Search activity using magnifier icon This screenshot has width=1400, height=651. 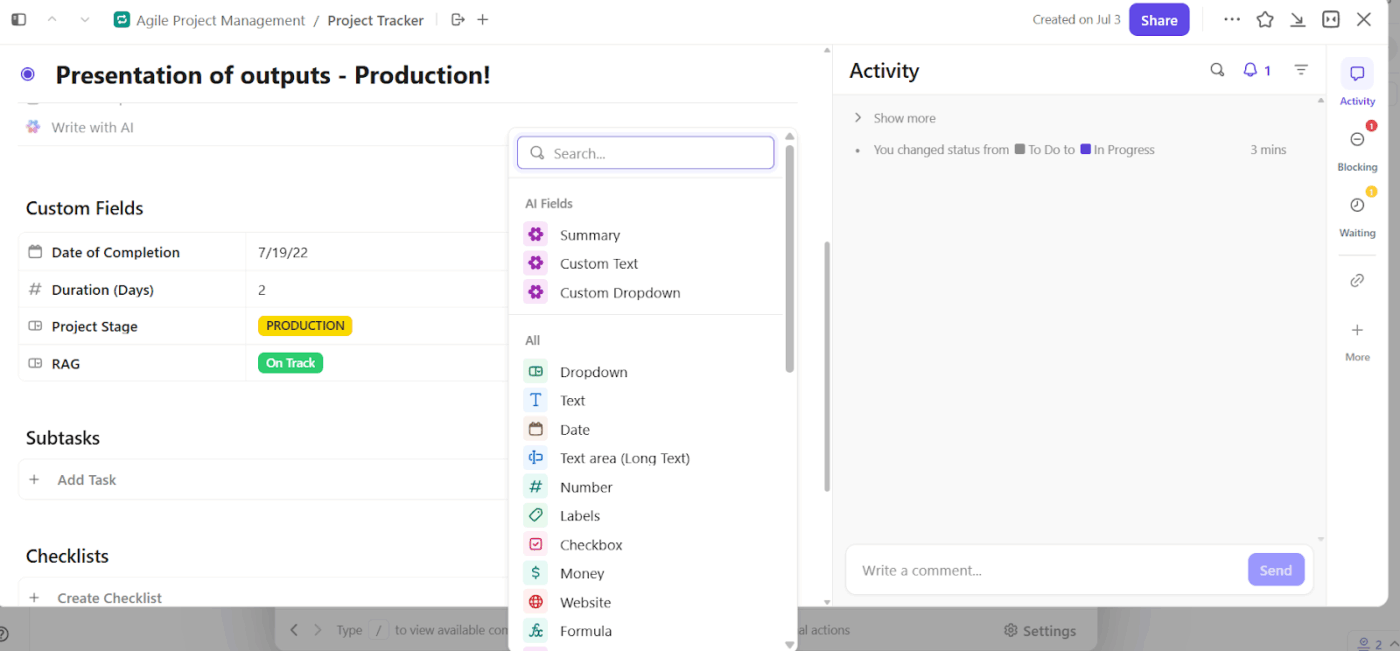point(1217,70)
